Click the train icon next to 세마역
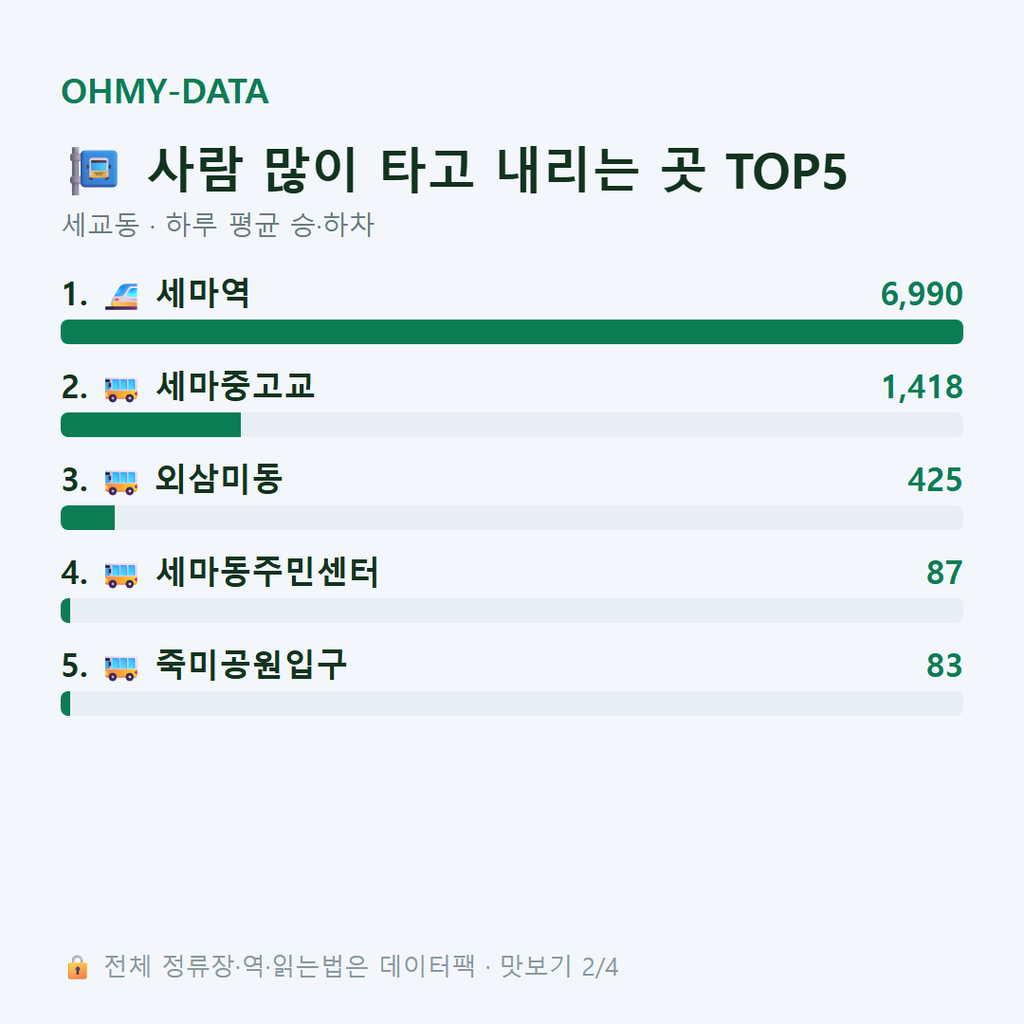1024x1024 pixels. [121, 295]
